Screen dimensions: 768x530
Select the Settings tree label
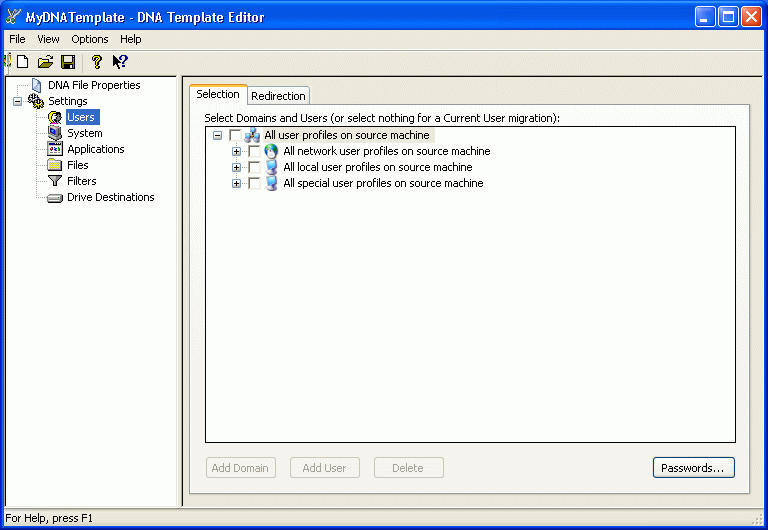tap(68, 101)
